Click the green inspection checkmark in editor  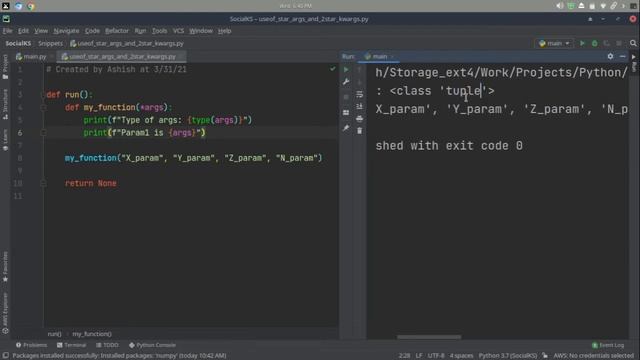click(333, 69)
